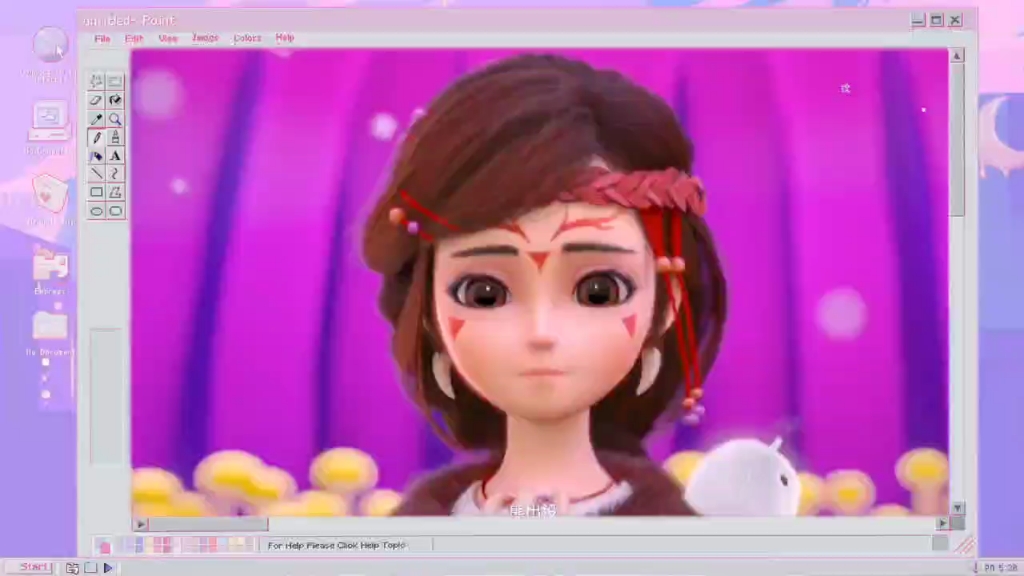Image resolution: width=1024 pixels, height=576 pixels.
Task: Select the Text tool
Action: tap(116, 156)
